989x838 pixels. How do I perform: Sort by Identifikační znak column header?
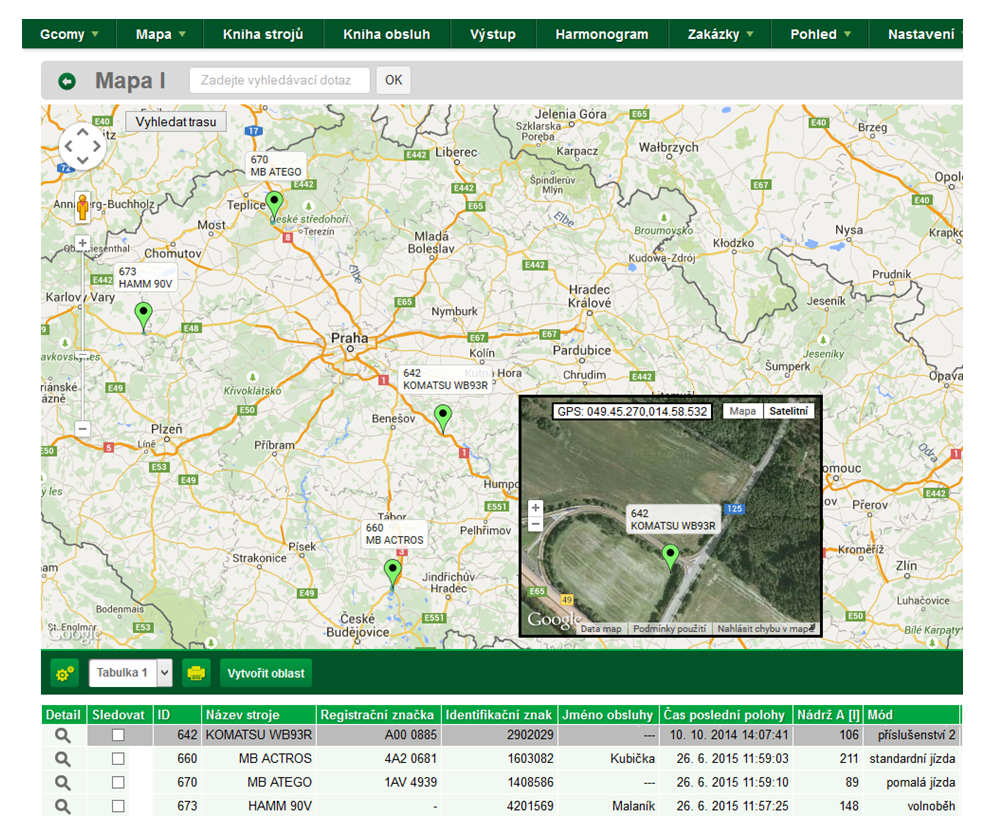tap(498, 715)
